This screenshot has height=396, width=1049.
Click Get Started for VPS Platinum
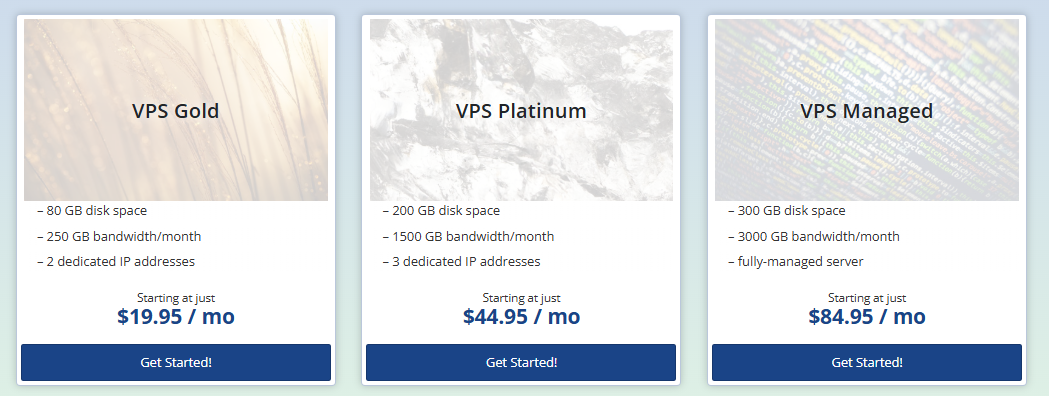(521, 363)
